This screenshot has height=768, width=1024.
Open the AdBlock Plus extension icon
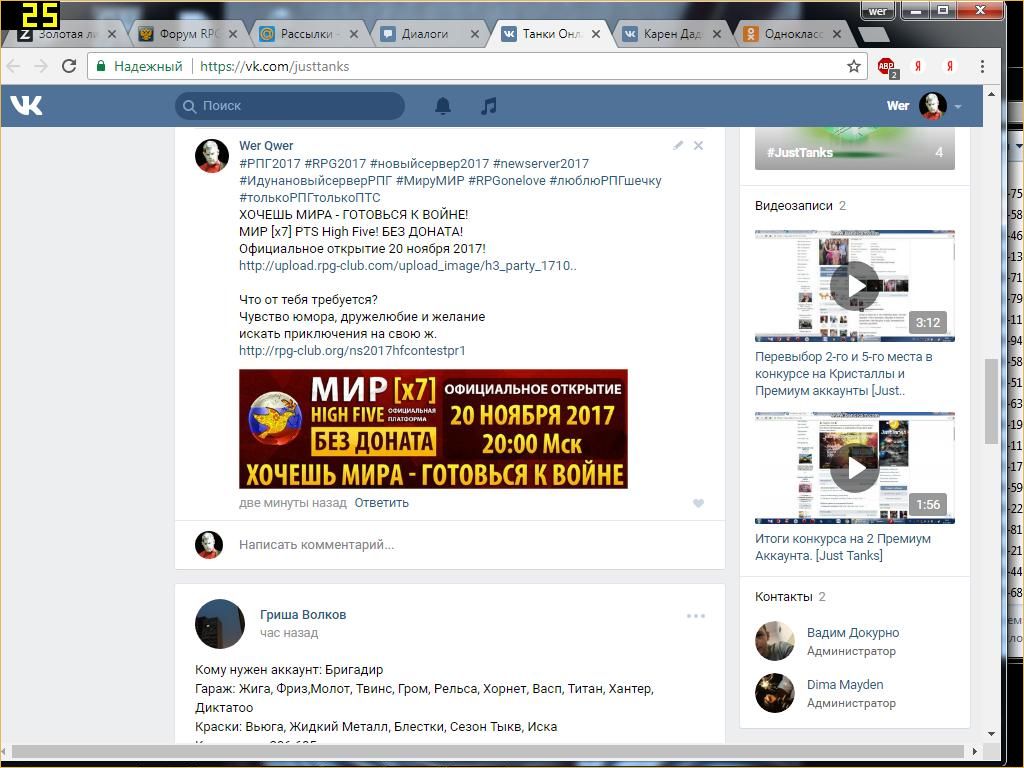click(x=887, y=67)
